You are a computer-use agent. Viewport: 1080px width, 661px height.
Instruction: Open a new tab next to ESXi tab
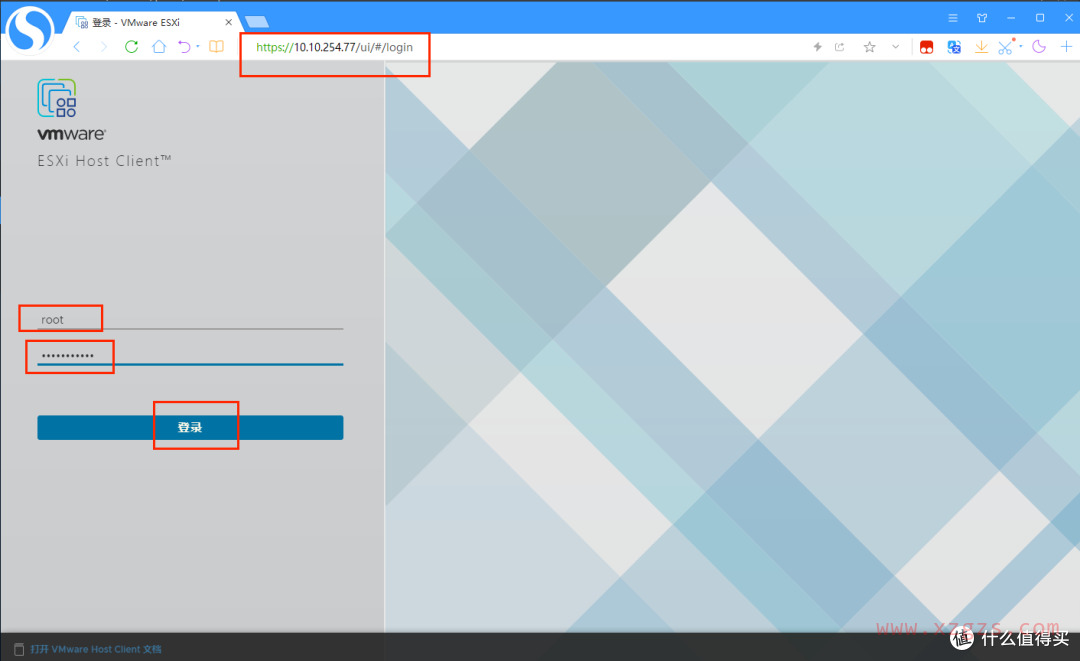257,21
